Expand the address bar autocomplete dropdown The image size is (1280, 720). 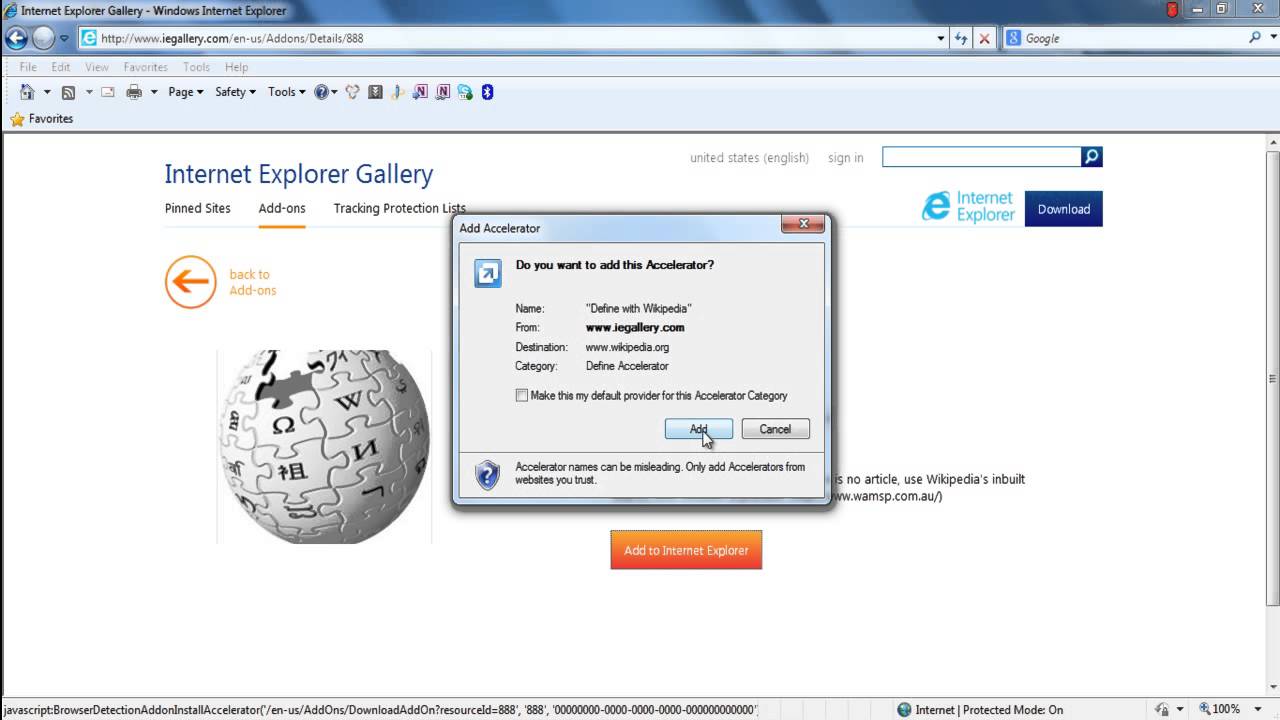[x=941, y=38]
